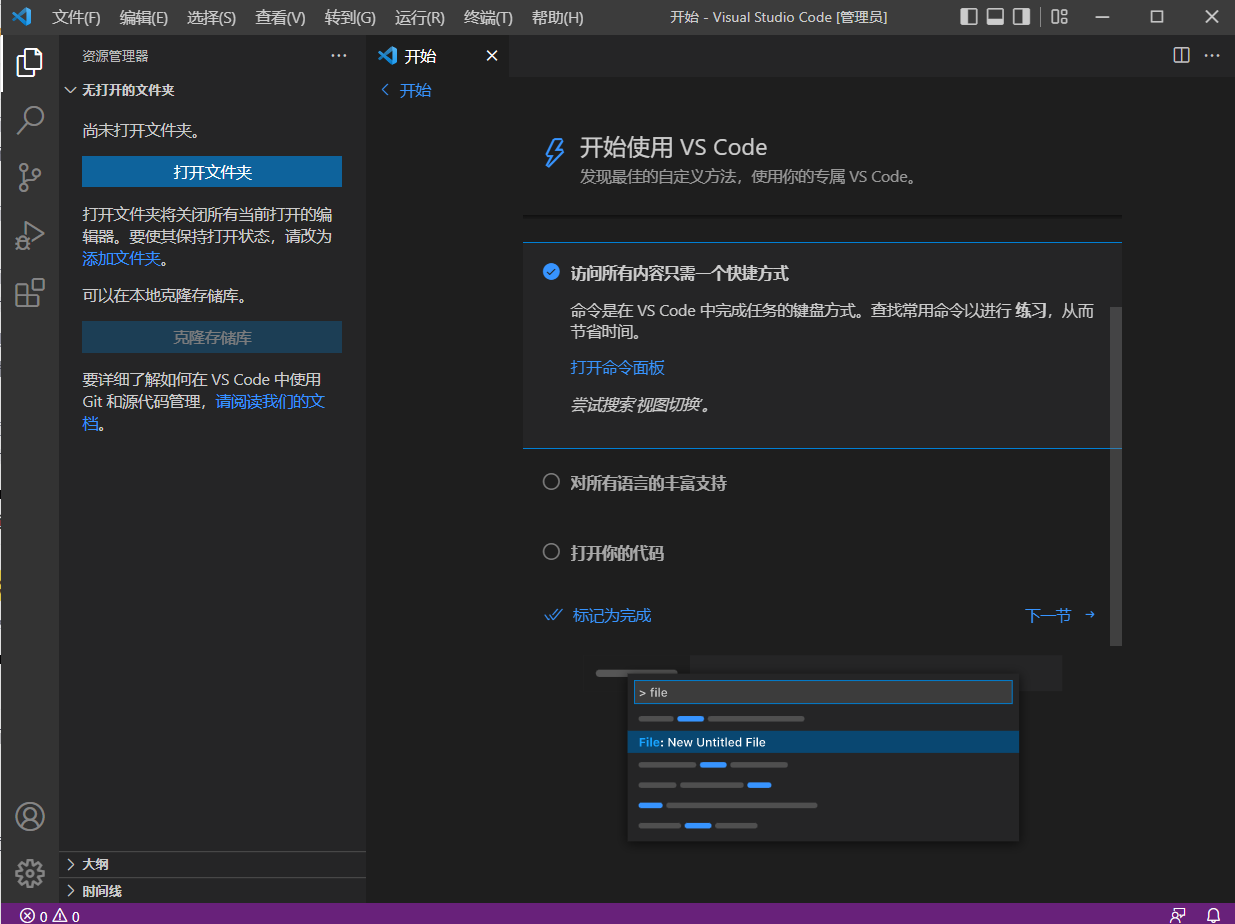This screenshot has width=1235, height=924.
Task: Open the 转到(G) menu
Action: [351, 18]
